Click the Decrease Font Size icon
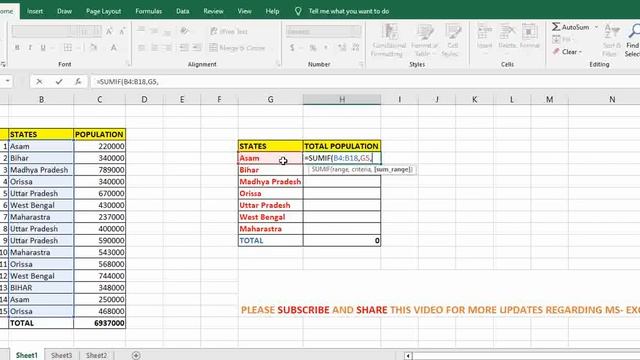 (x=122, y=31)
